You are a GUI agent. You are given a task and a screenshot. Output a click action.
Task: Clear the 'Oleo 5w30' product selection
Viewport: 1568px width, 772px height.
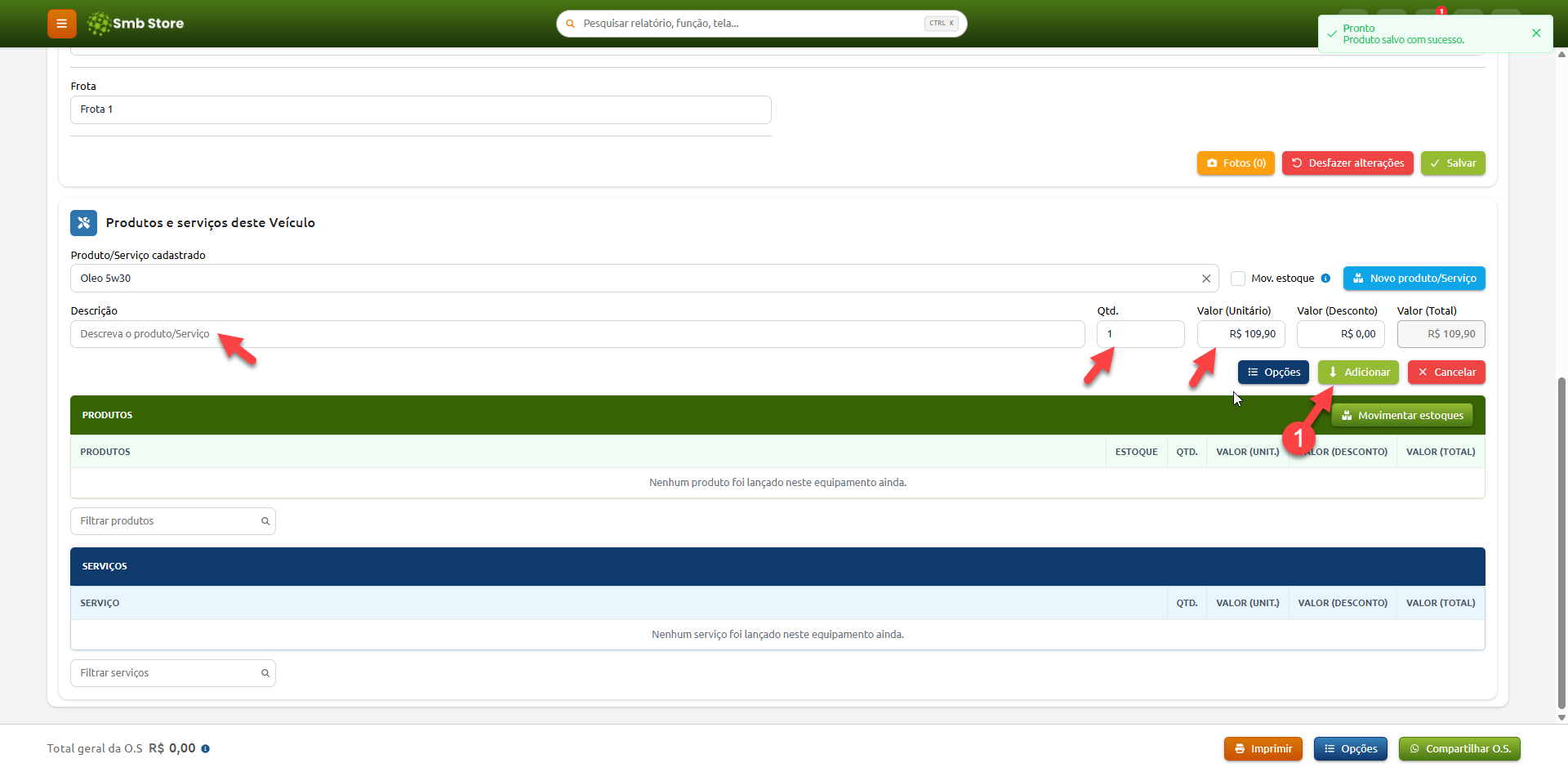(x=1206, y=279)
